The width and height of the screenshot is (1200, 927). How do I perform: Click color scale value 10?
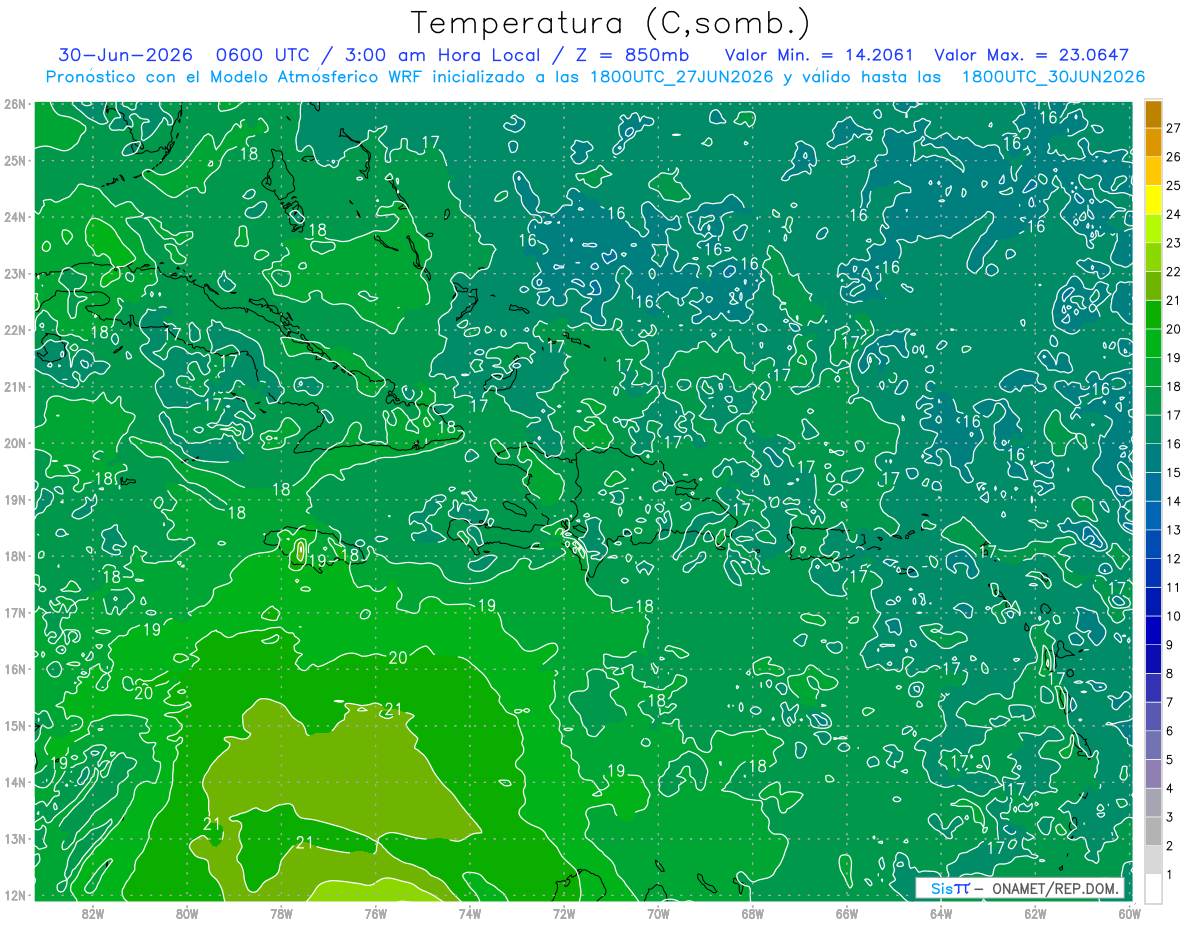(x=1174, y=616)
